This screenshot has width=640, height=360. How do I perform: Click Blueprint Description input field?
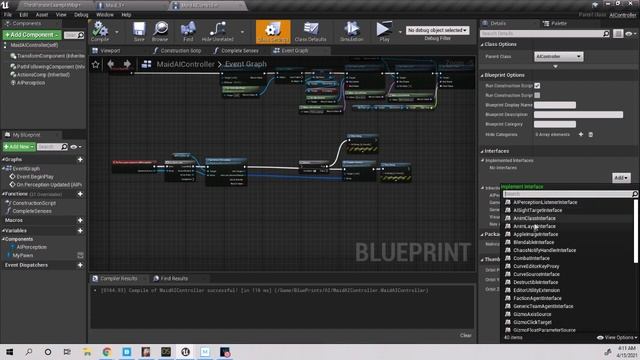tap(578, 115)
